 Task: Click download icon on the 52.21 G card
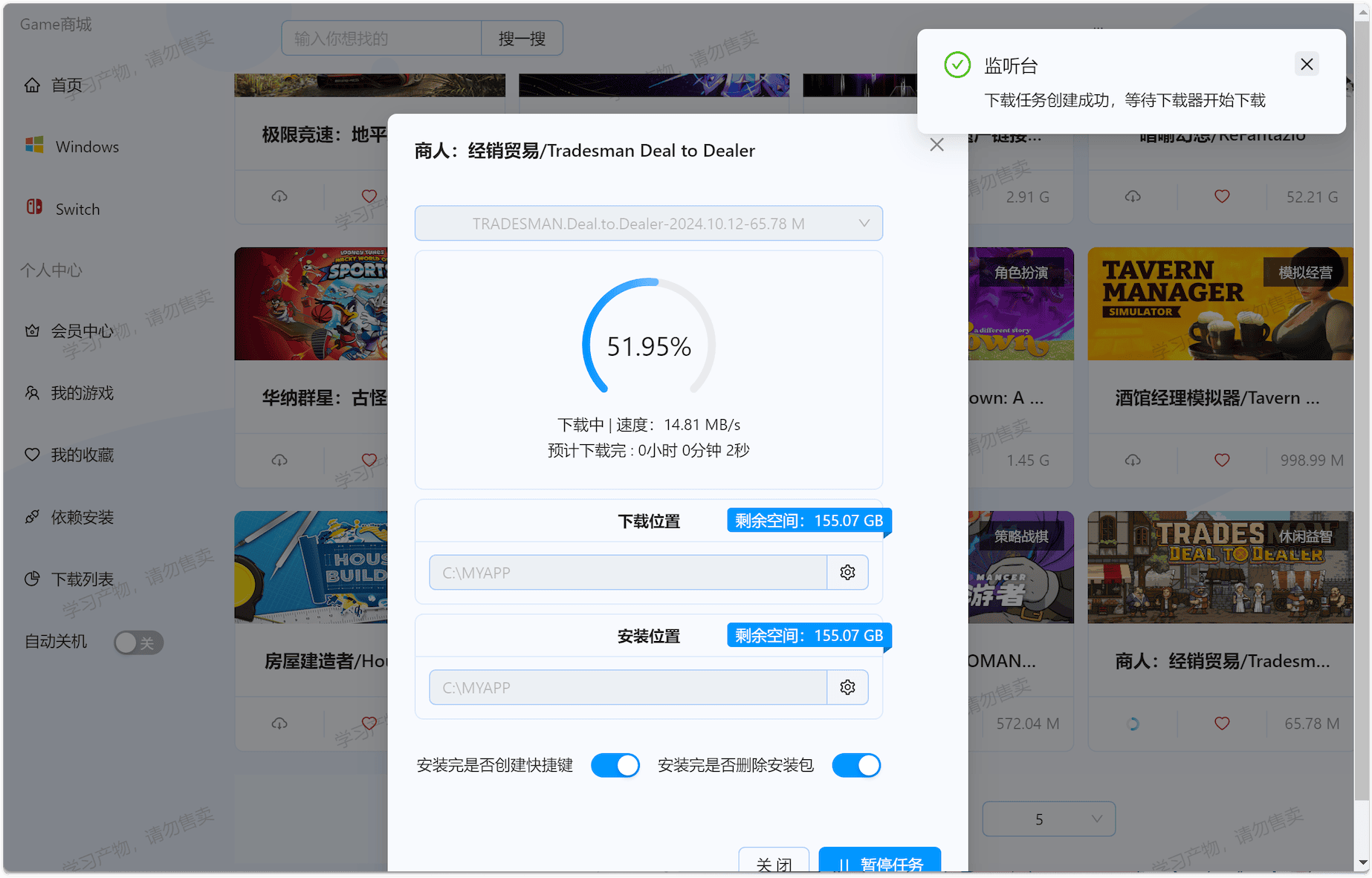pos(1133,196)
